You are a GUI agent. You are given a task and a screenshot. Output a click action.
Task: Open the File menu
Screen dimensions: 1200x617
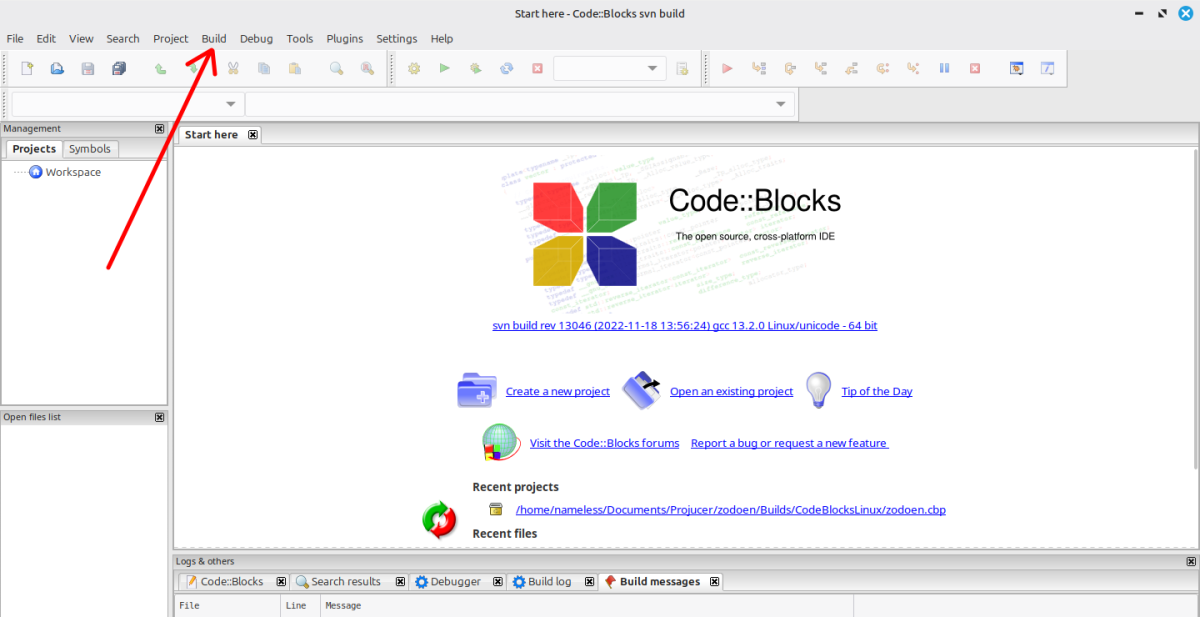tap(15, 39)
